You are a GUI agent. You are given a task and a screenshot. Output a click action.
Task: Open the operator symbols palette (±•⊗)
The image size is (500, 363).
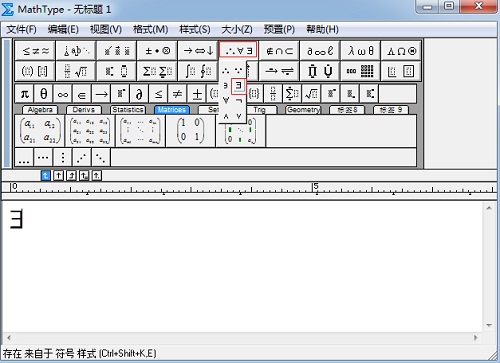pos(158,51)
